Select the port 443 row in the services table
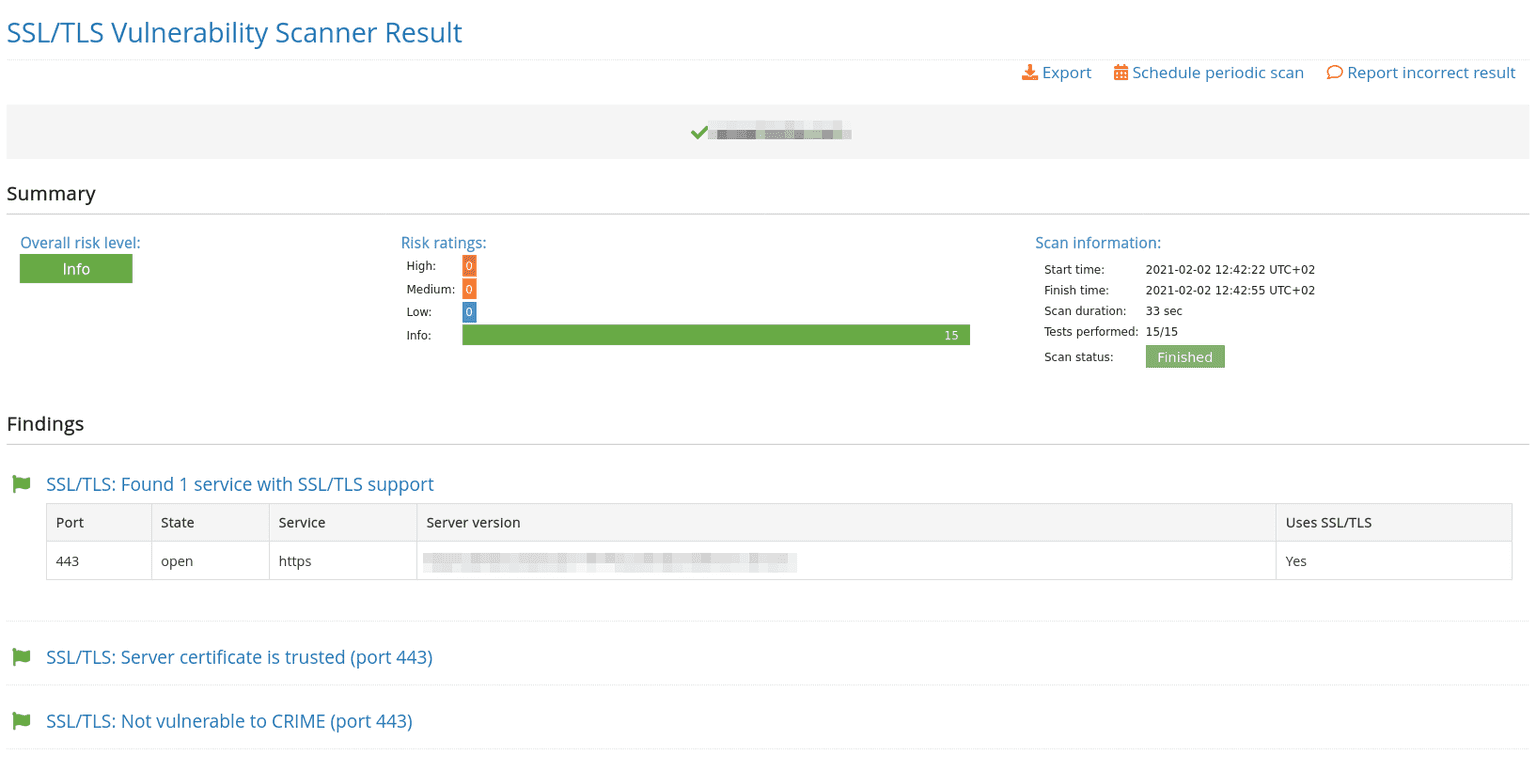1536x758 pixels. tap(67, 561)
